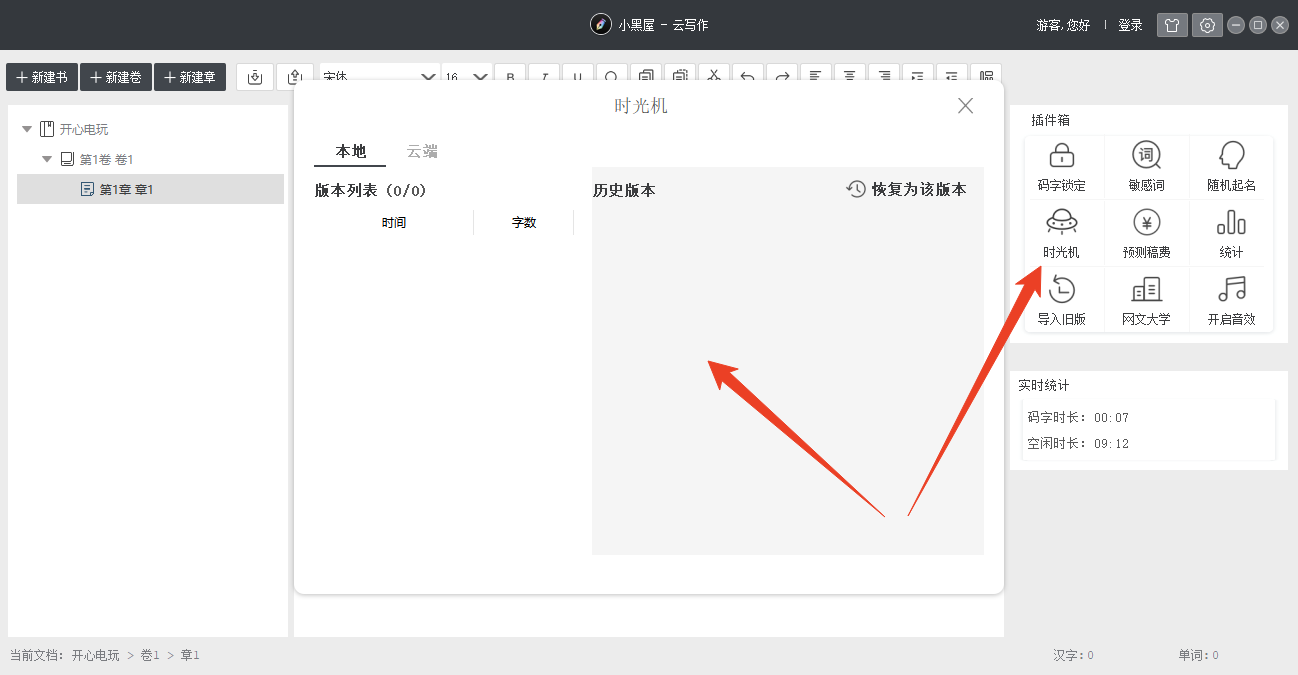Toggle bold formatting
The image size is (1298, 675).
510,76
